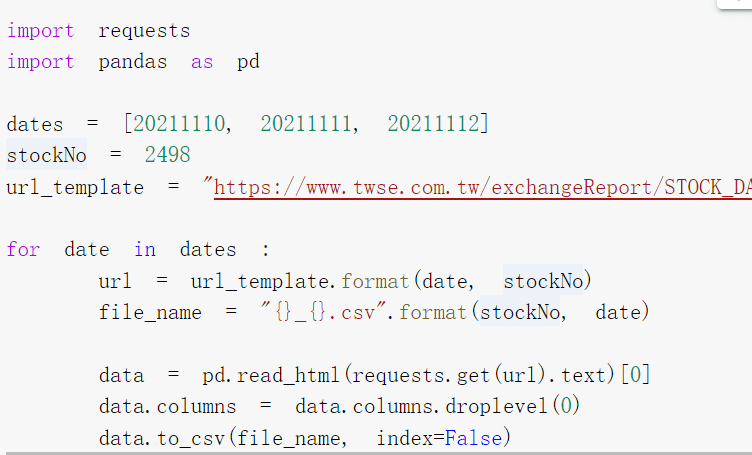Click the purple as keyword

(x=202, y=63)
